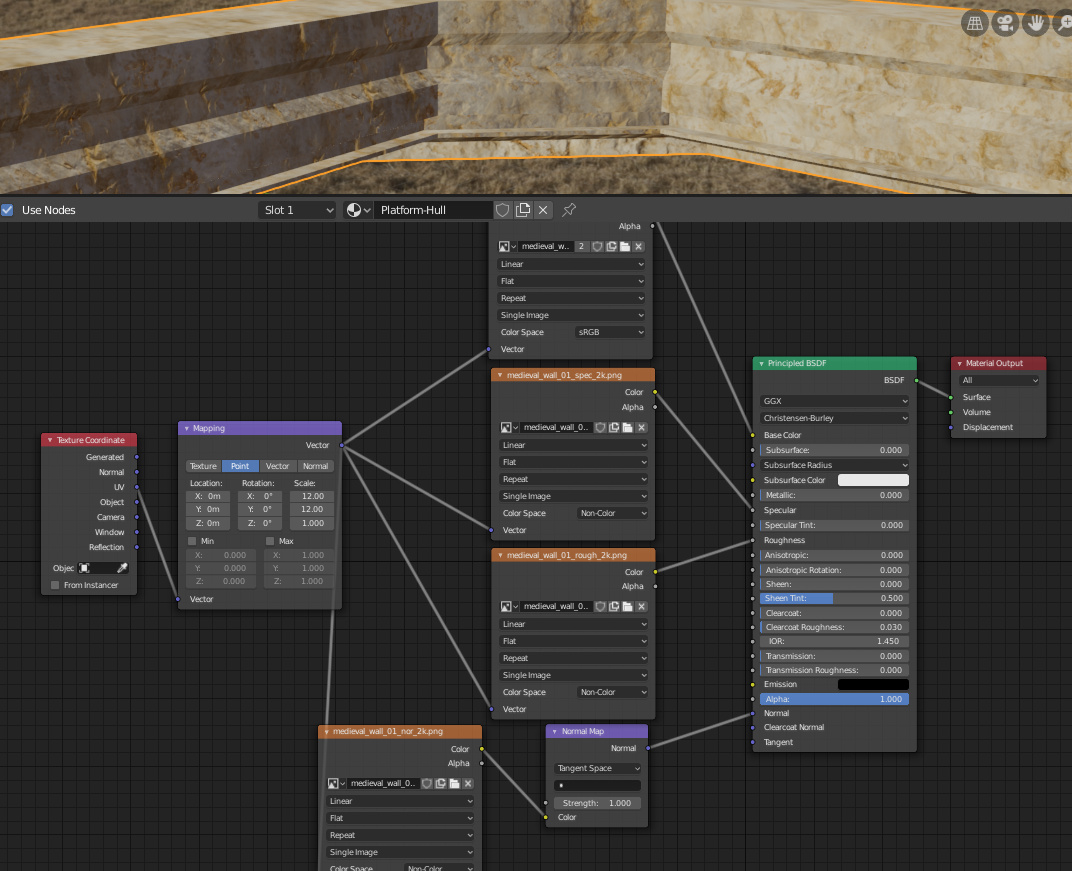Toggle fake user shield on nor_2k node

[x=427, y=783]
